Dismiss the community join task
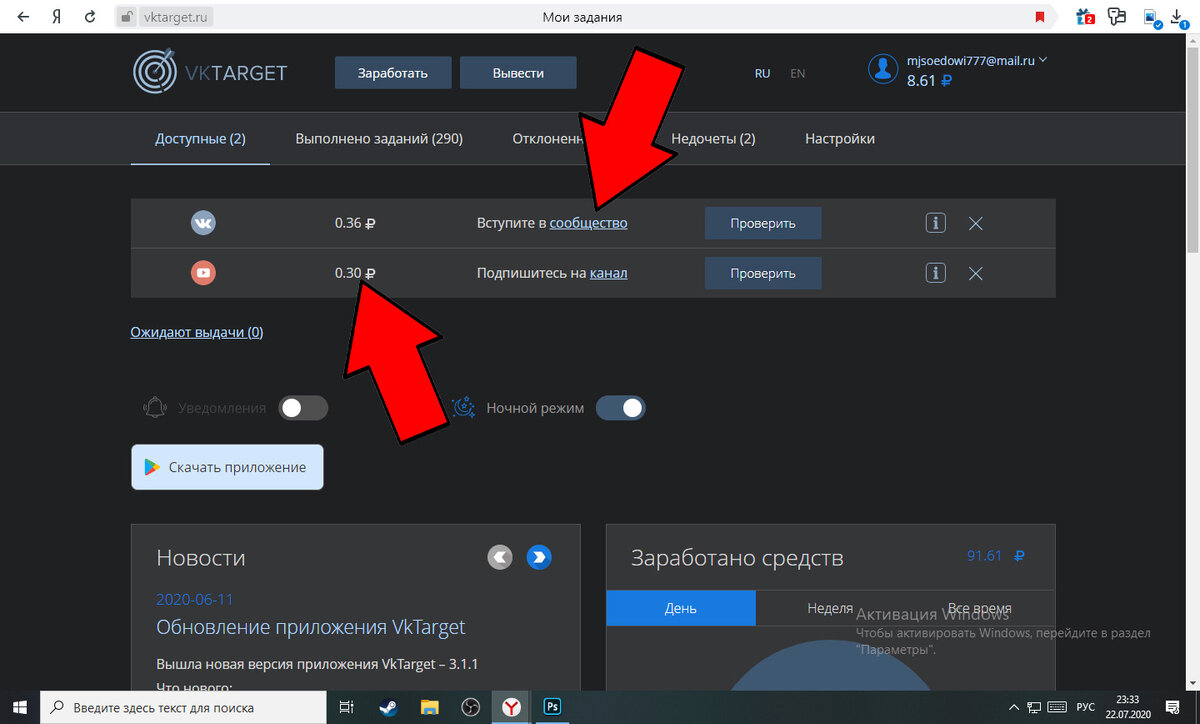The image size is (1200, 724). pos(976,223)
